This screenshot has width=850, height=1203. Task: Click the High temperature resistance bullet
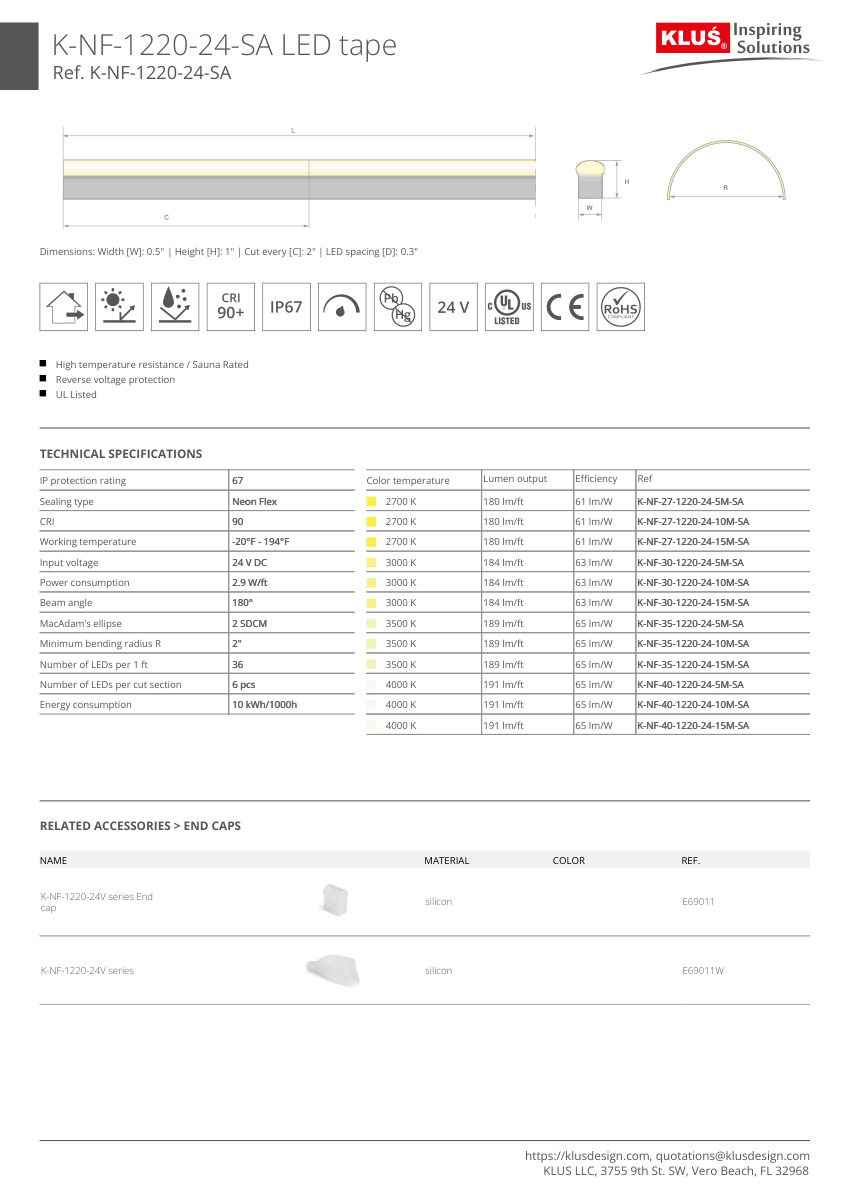pos(152,365)
